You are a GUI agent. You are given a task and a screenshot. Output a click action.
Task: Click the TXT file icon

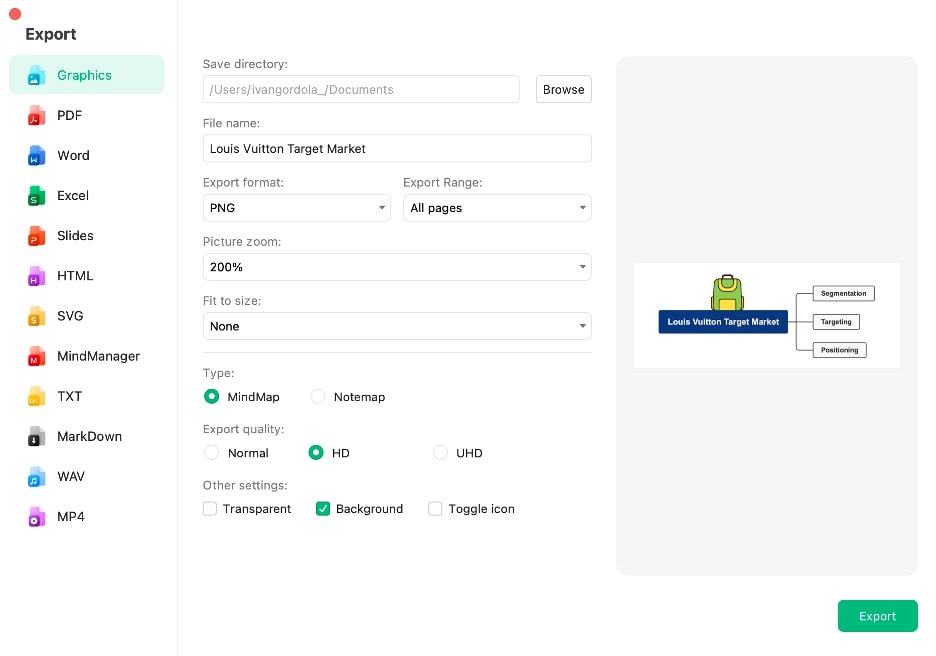(36, 396)
